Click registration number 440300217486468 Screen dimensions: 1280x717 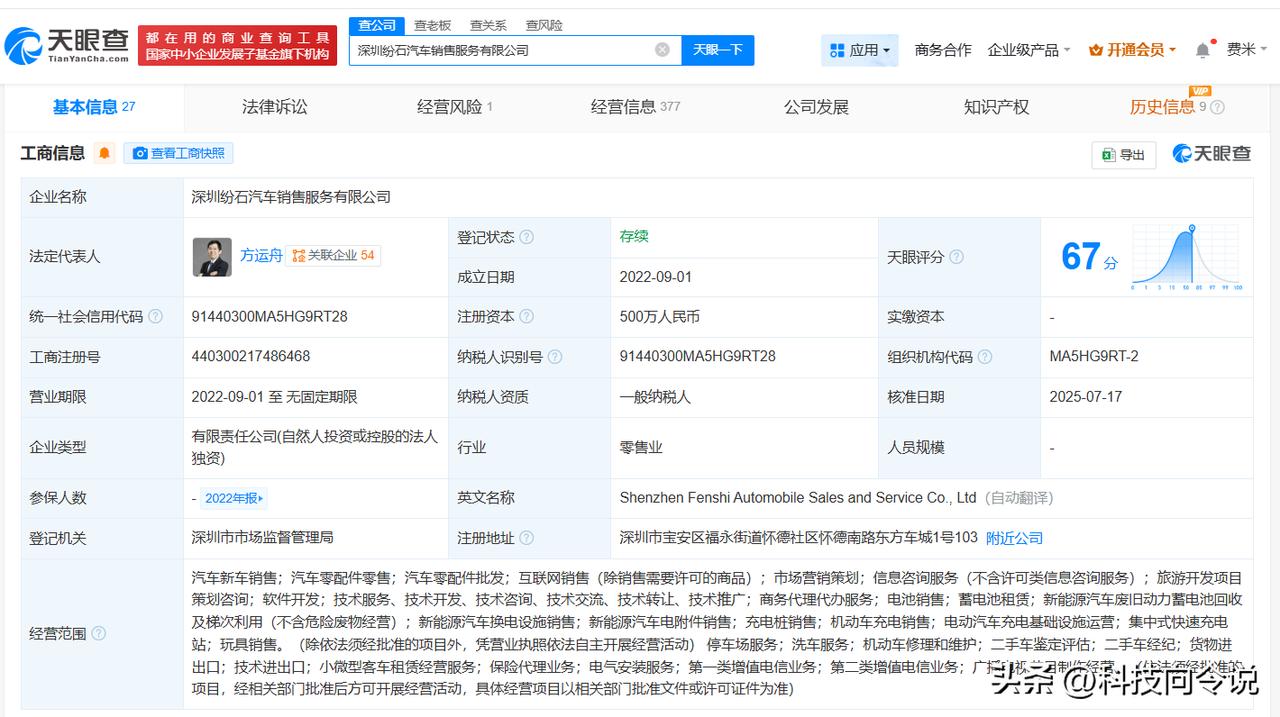[251, 357]
